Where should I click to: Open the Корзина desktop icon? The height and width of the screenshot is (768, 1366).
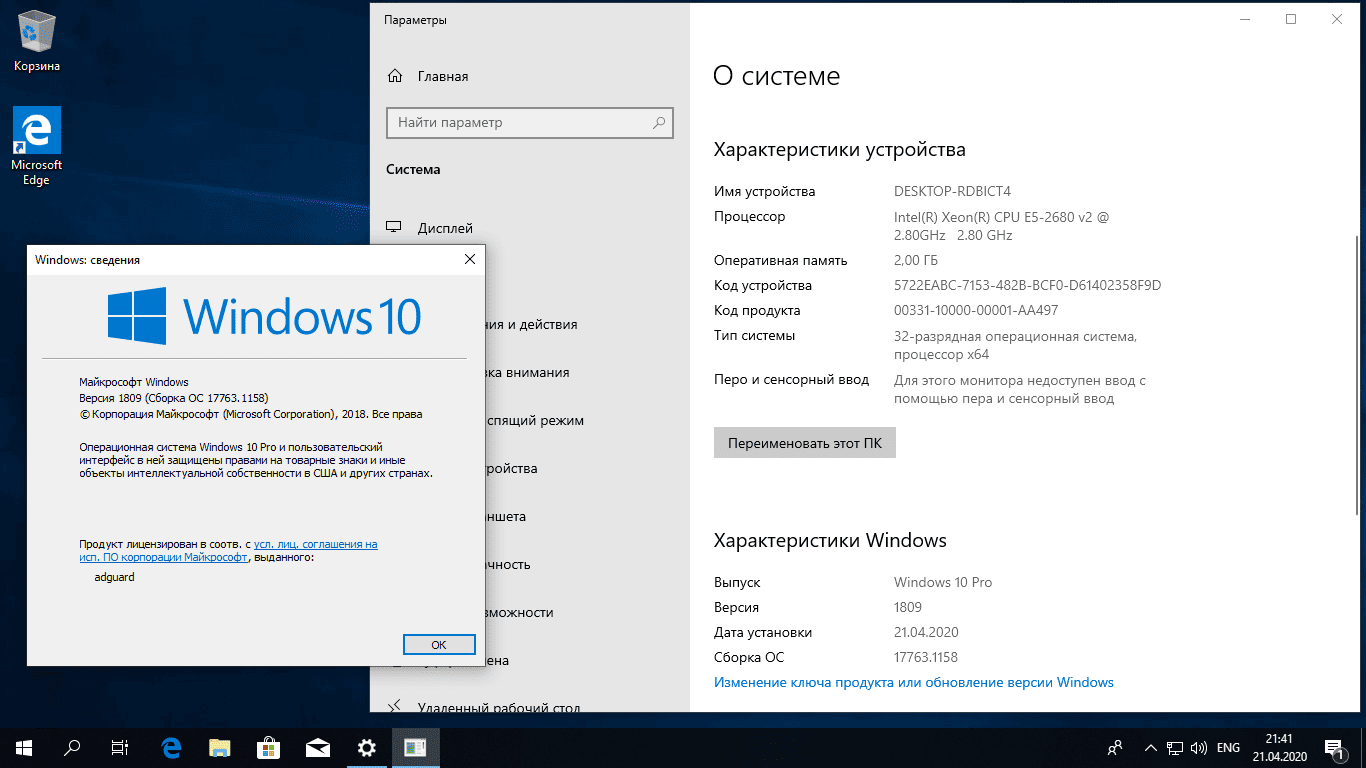click(x=37, y=42)
